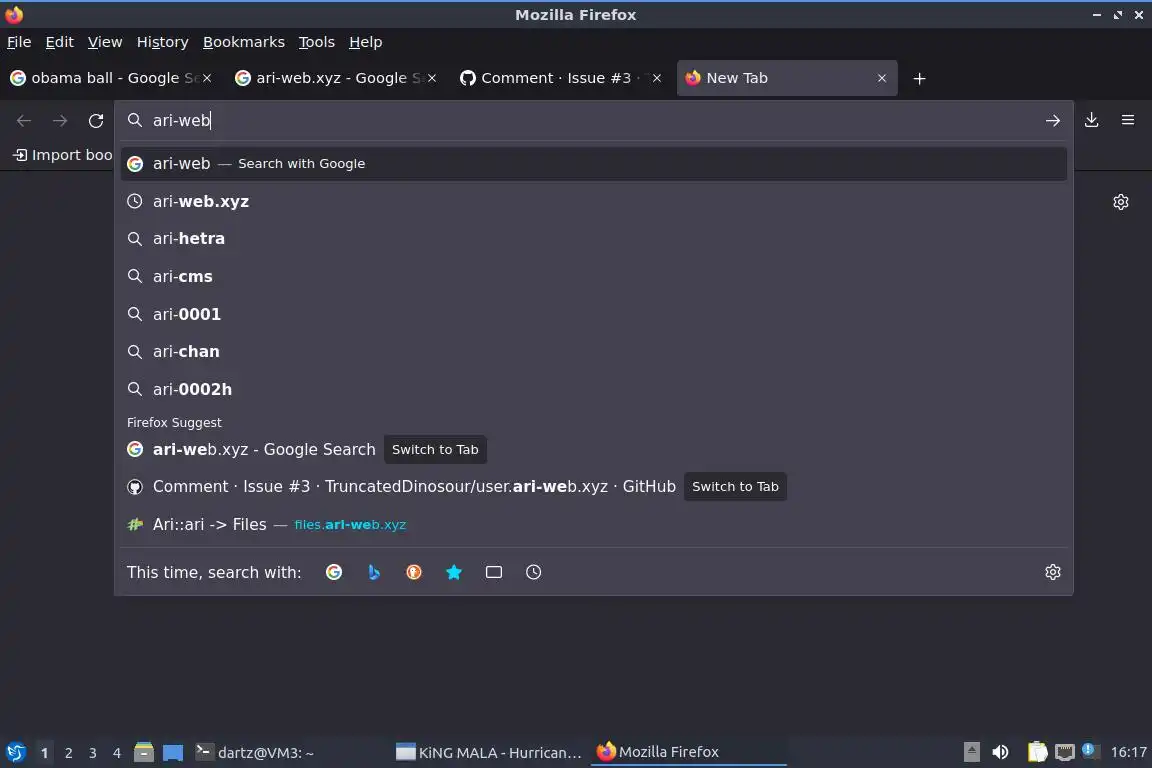Click the address bar input showing ari-web
Screen dimensions: 1152x768
pyautogui.click(x=594, y=121)
